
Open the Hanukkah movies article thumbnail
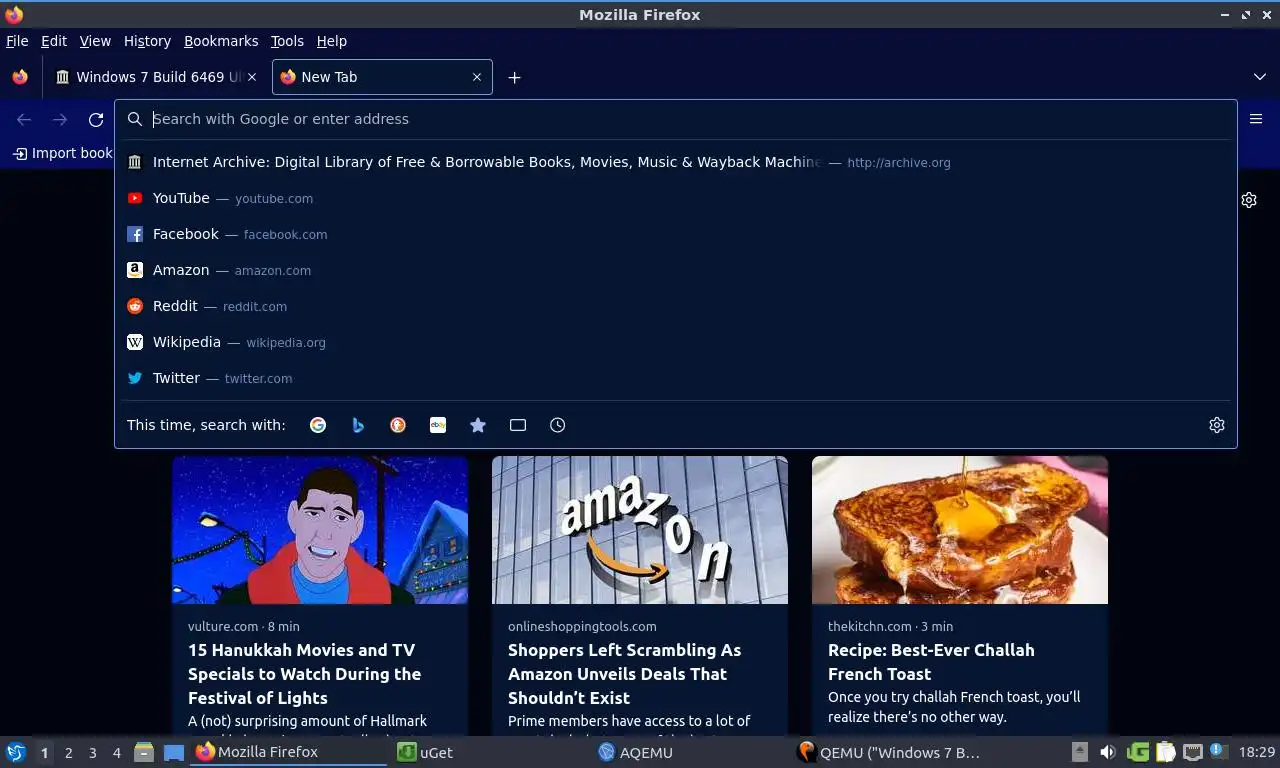coord(320,530)
